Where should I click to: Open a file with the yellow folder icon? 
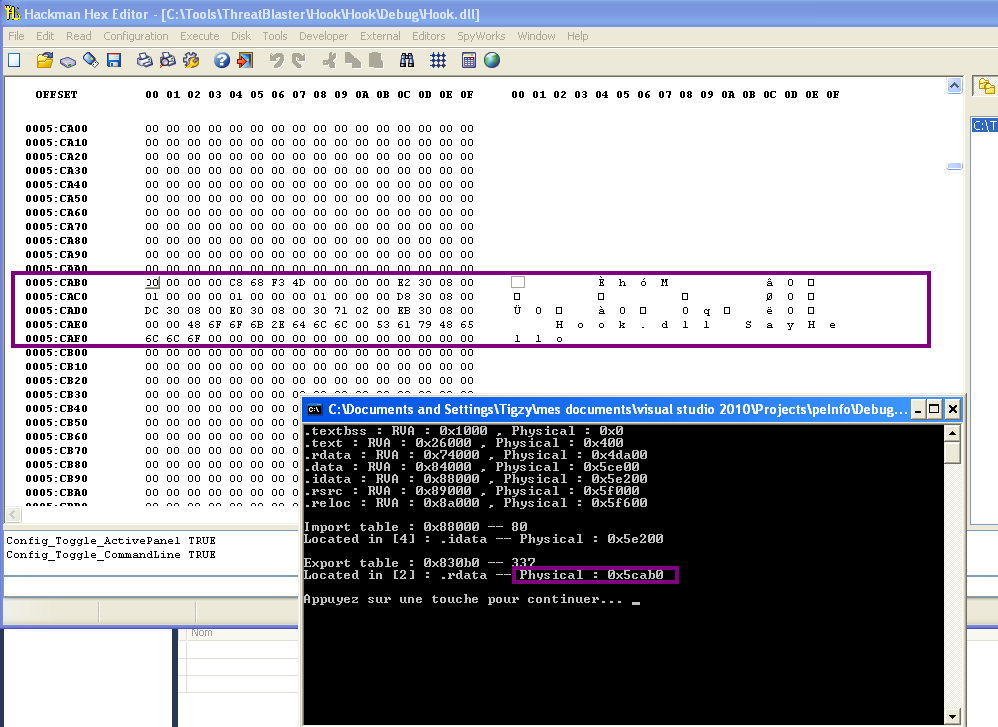(44, 60)
